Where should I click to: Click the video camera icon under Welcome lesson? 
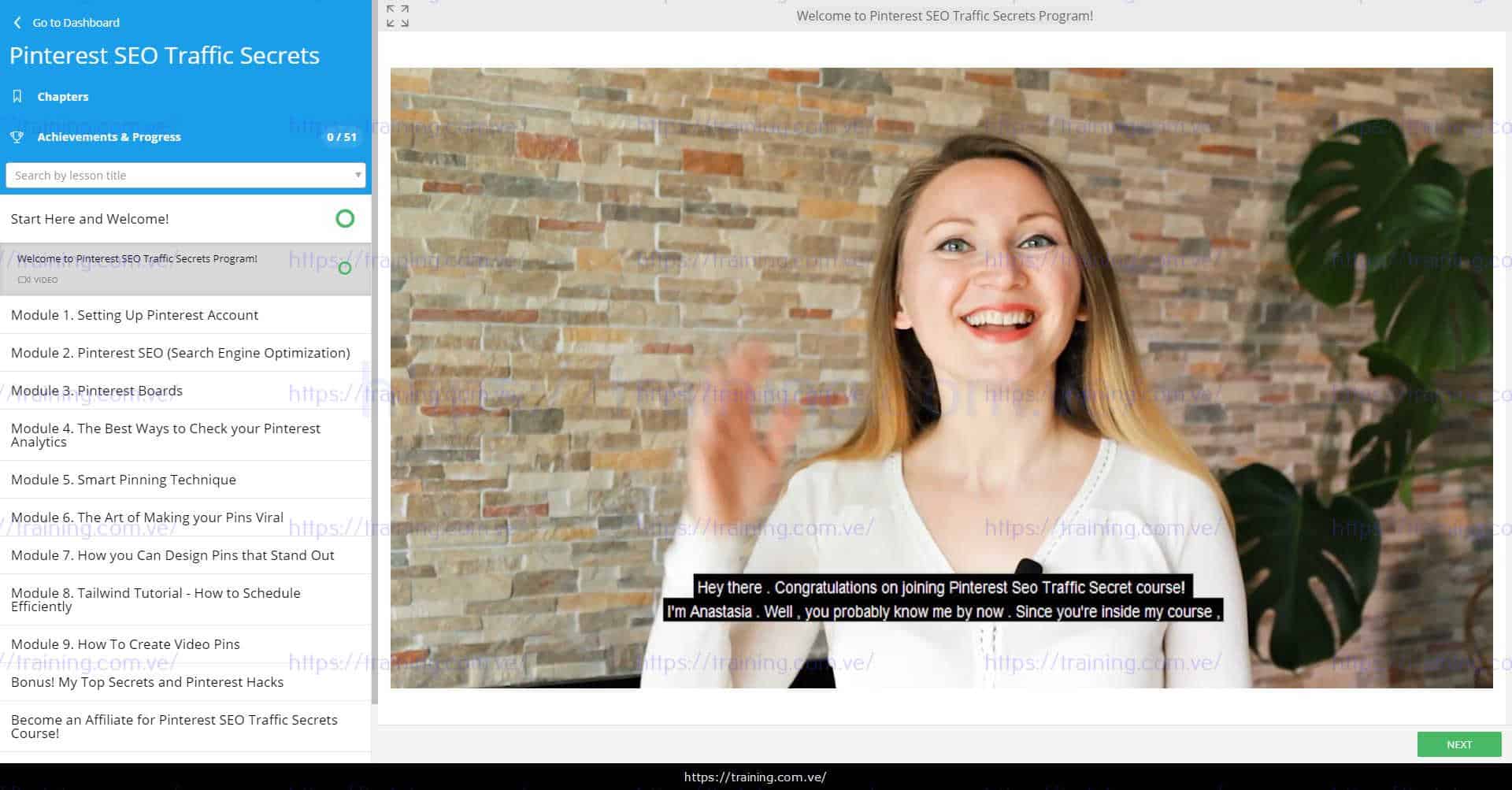tap(24, 280)
